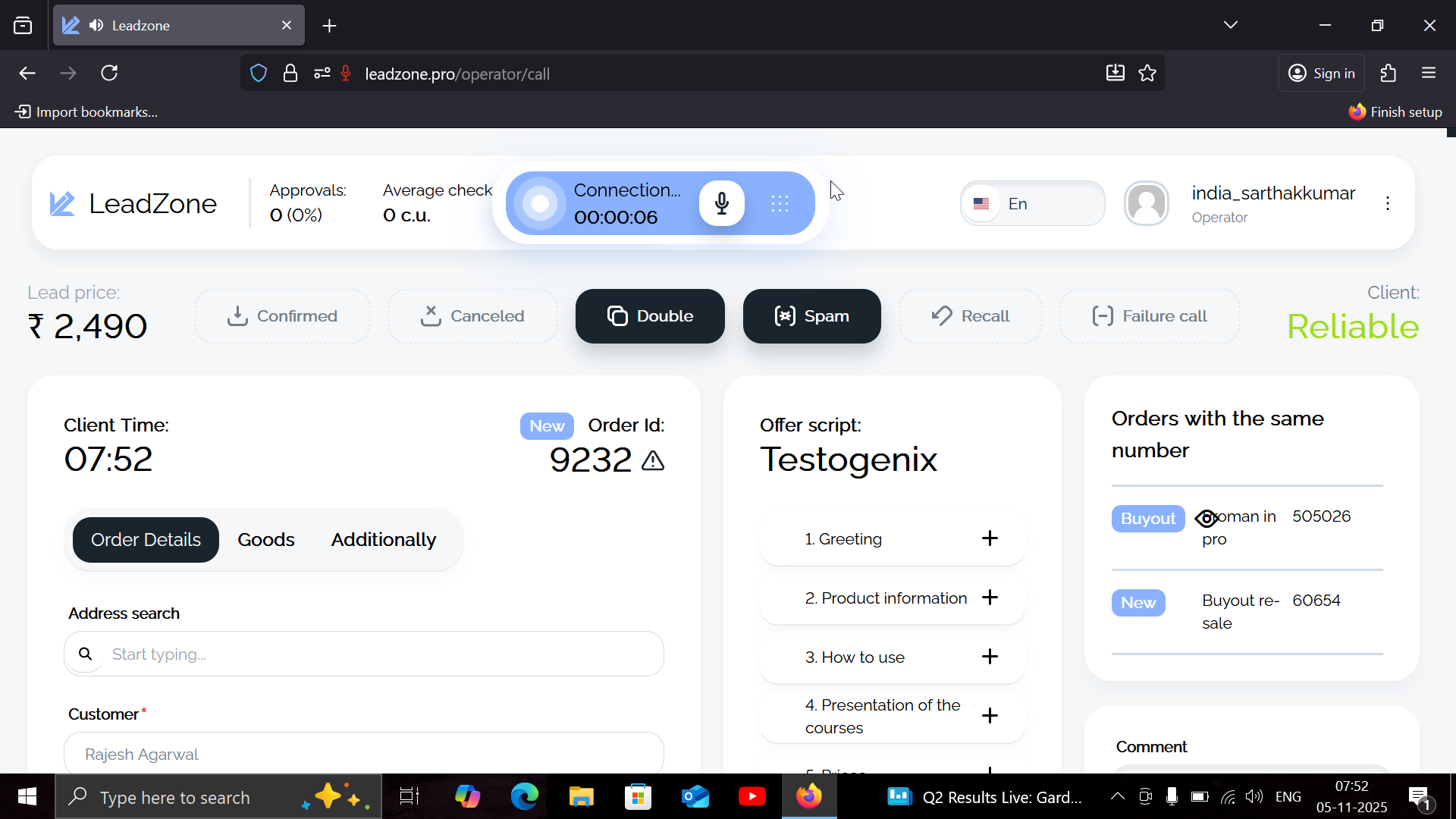The image size is (1456, 819).
Task: Click the eye icon beside Buyout order
Action: coord(1206,519)
